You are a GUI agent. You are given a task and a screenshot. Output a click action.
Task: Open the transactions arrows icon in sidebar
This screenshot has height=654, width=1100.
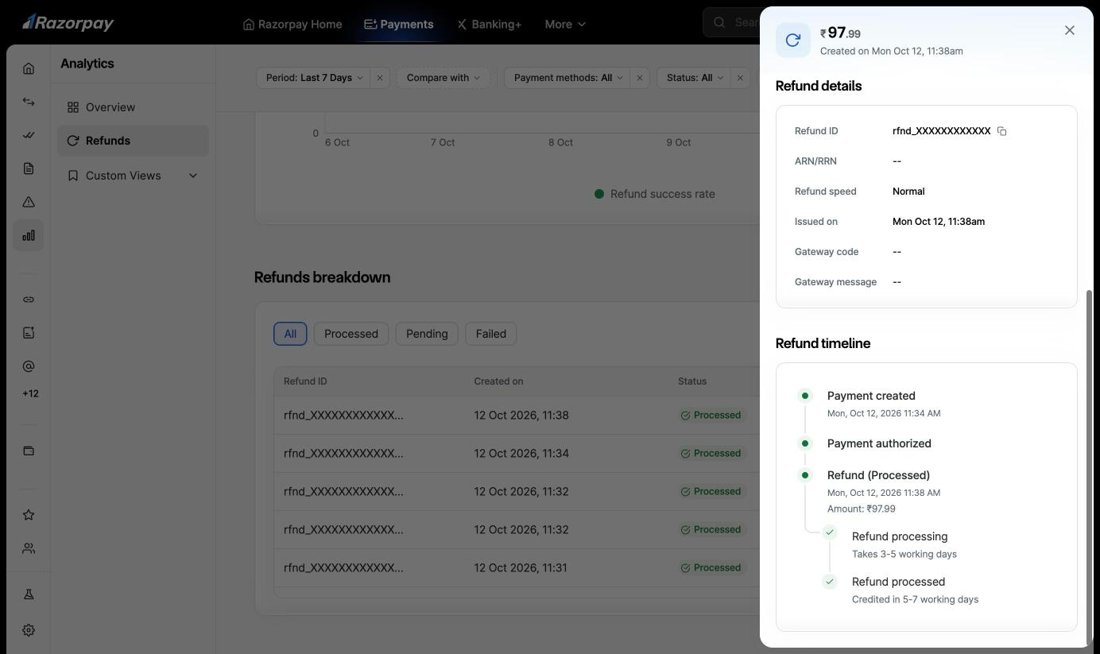click(x=28, y=102)
